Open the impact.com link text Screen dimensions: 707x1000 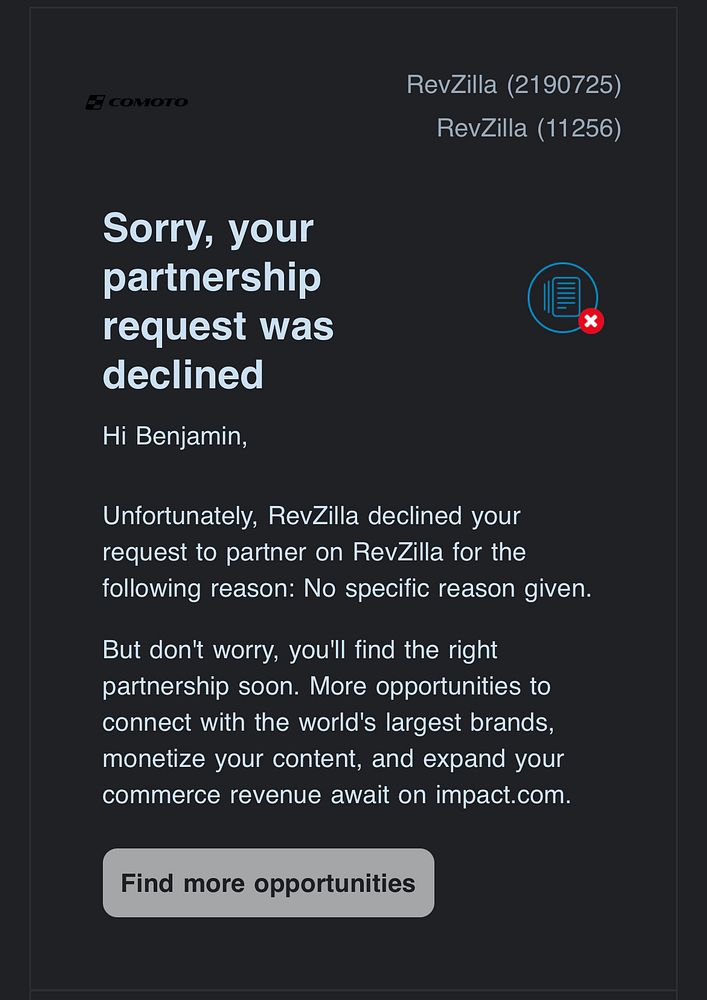(x=502, y=795)
